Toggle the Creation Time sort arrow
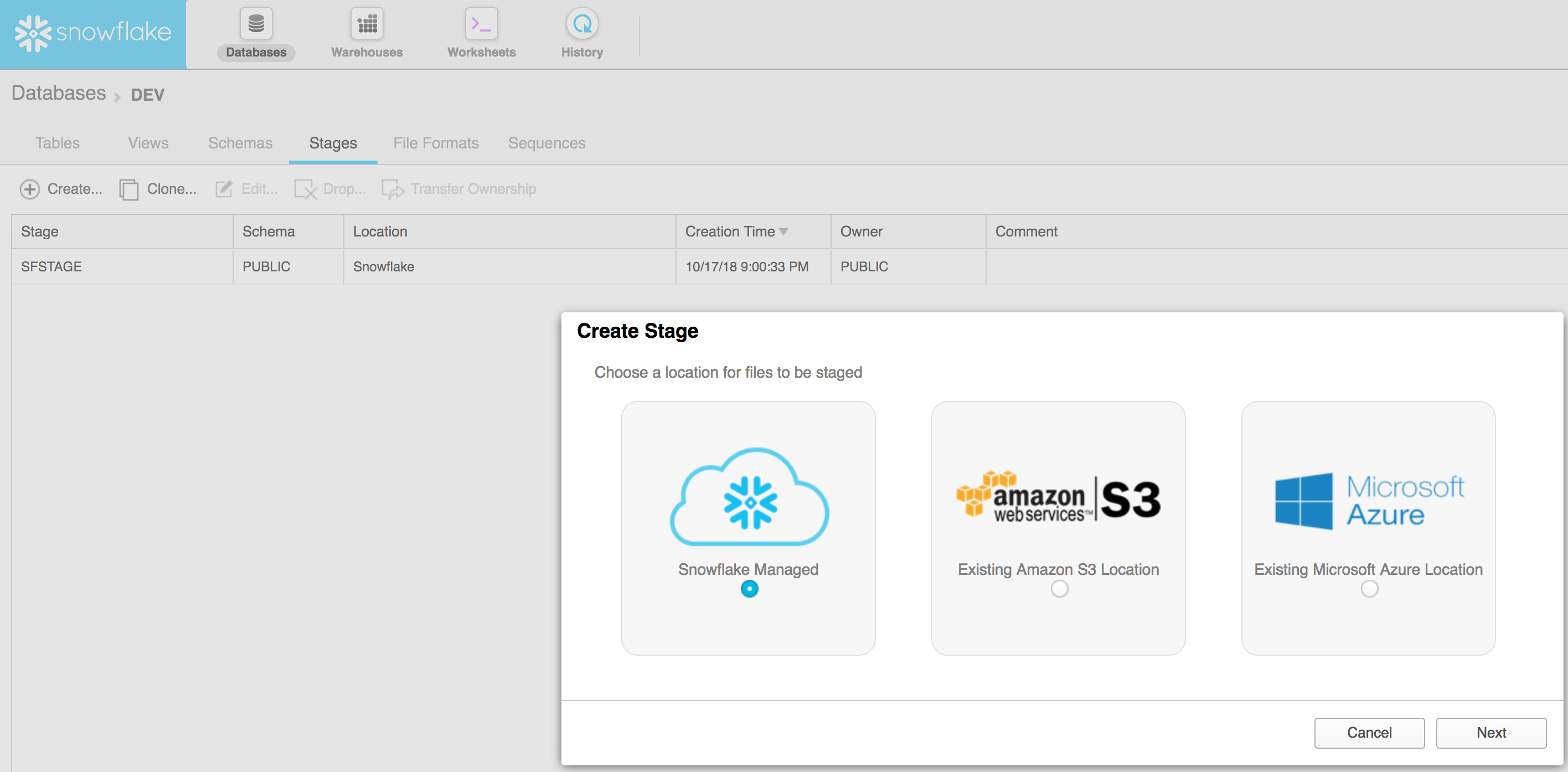Viewport: 1568px width, 772px height. [x=783, y=232]
